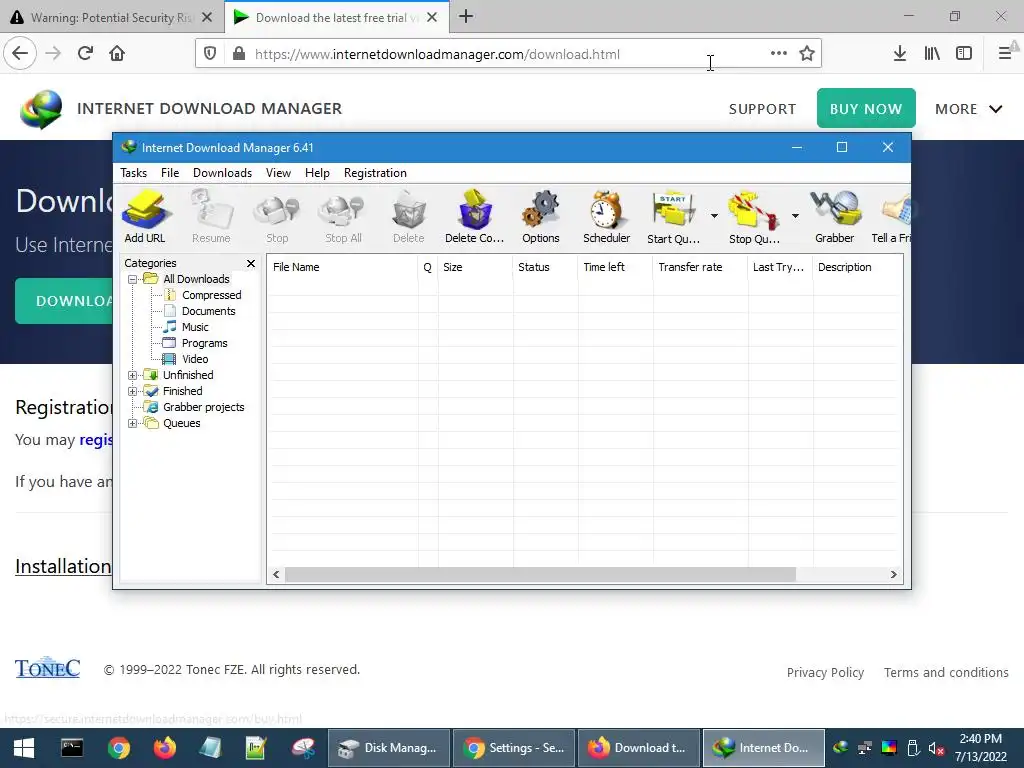Expand the Unfinished tree node
The height and width of the screenshot is (768, 1024).
[x=133, y=375]
